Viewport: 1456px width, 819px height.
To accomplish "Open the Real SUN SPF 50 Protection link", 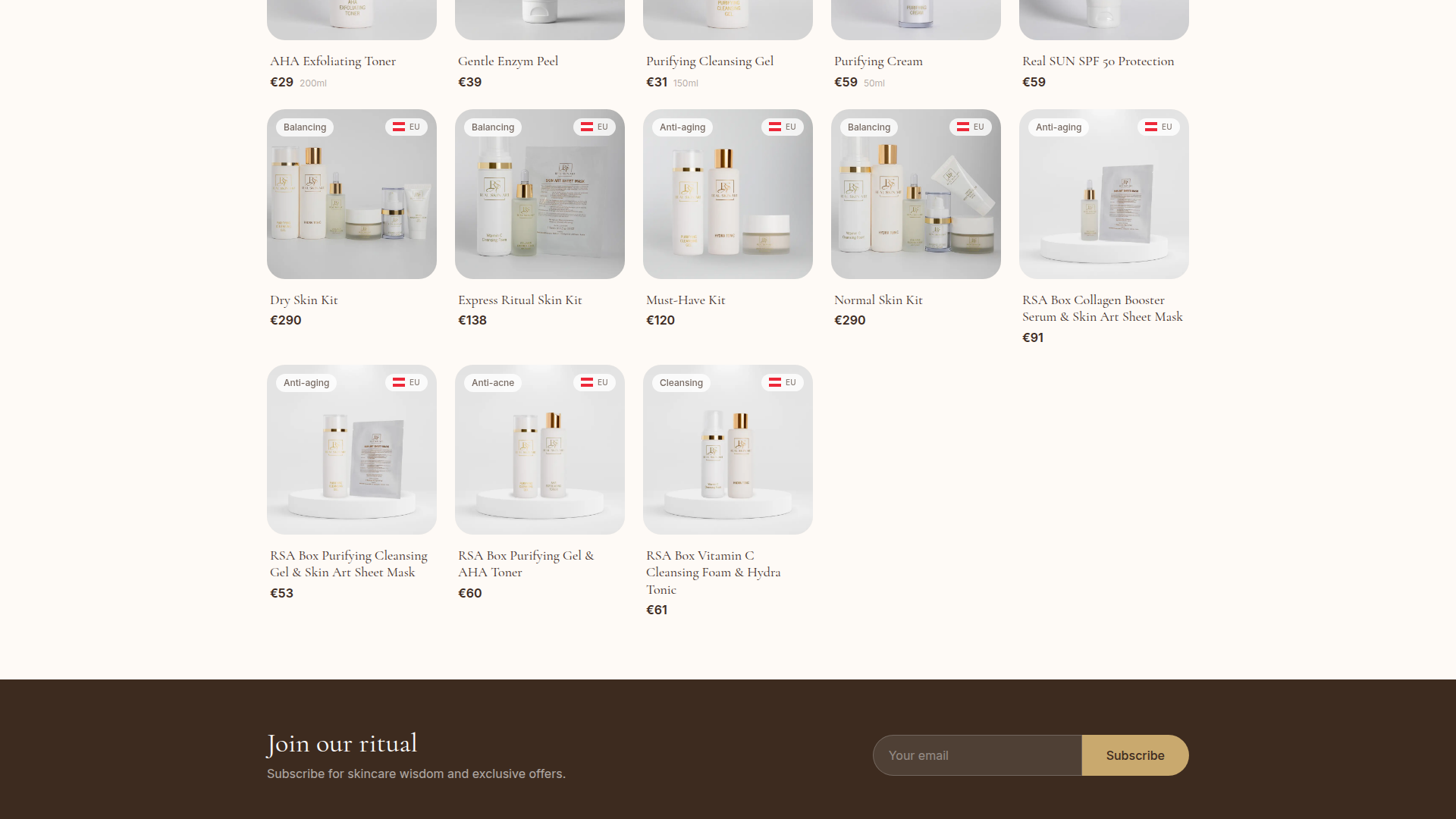I will click(1097, 61).
